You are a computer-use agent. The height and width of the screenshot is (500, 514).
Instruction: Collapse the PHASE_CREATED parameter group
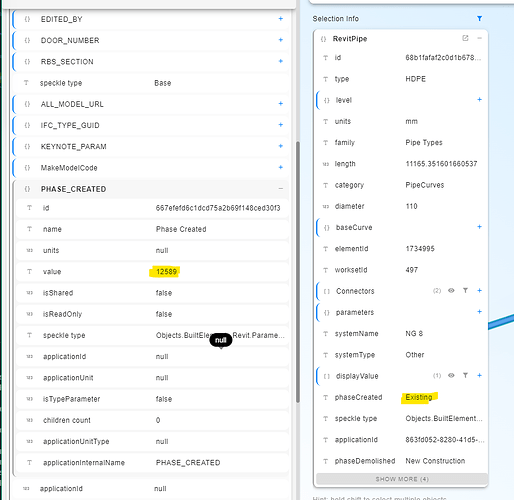tap(281, 189)
